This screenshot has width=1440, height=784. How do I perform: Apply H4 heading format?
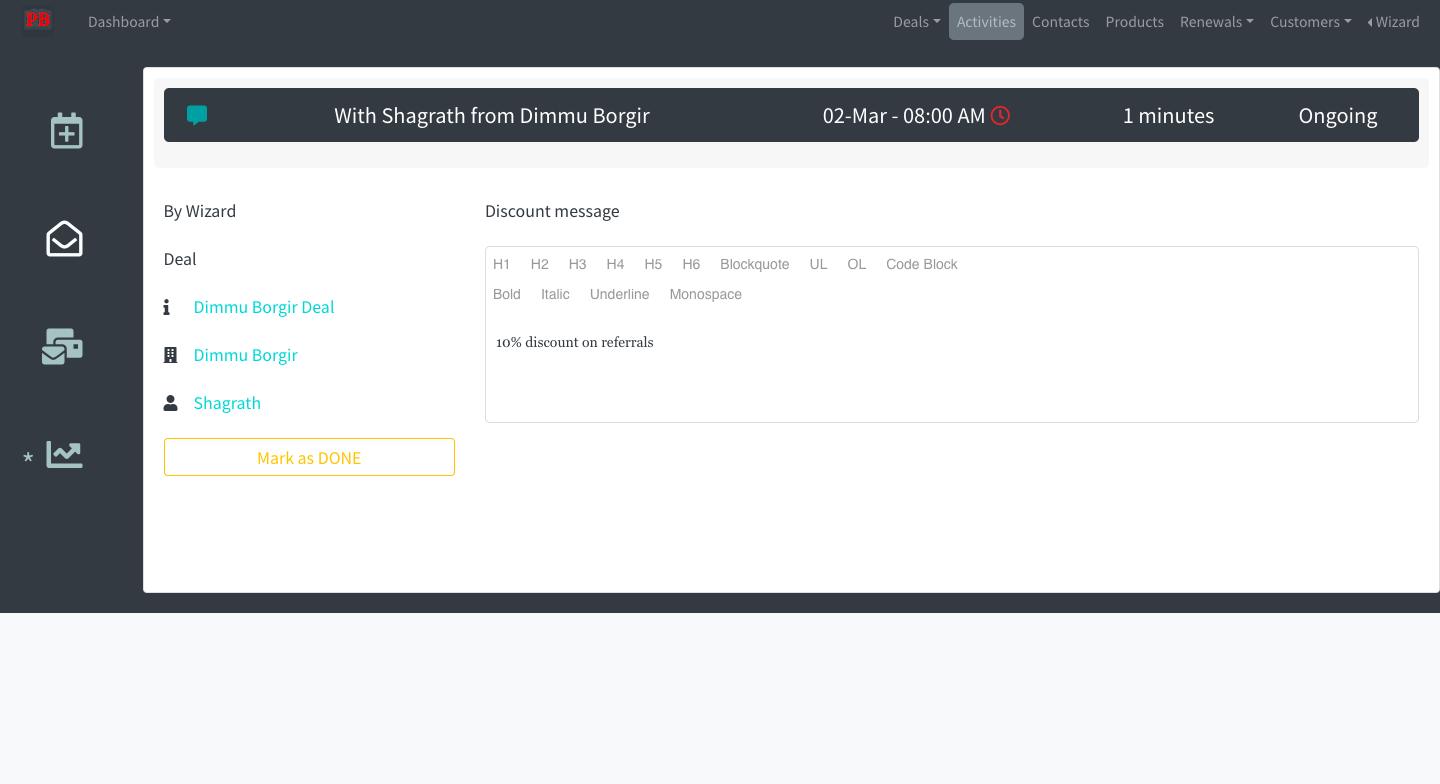click(x=615, y=264)
